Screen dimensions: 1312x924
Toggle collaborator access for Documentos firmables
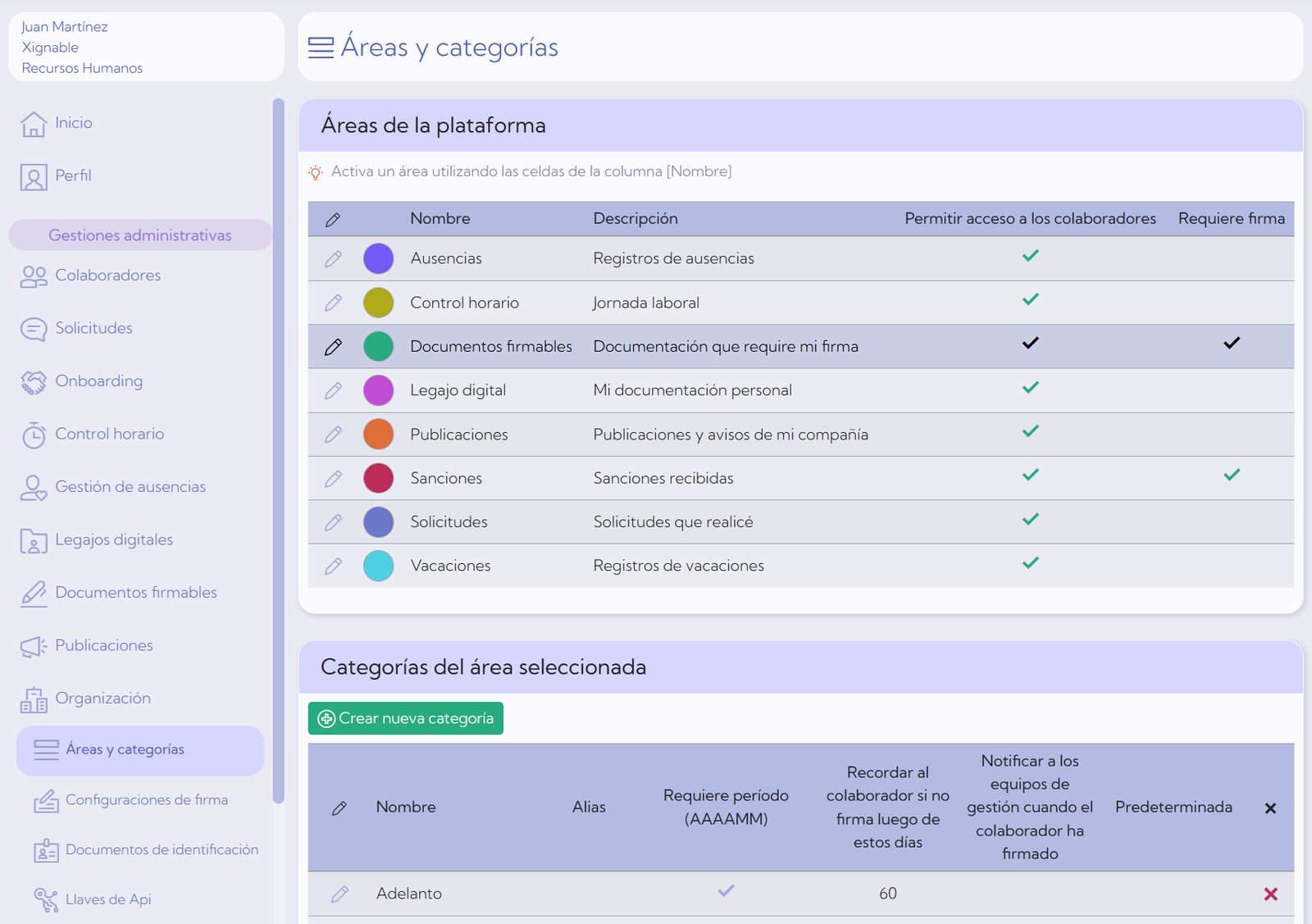click(1031, 343)
